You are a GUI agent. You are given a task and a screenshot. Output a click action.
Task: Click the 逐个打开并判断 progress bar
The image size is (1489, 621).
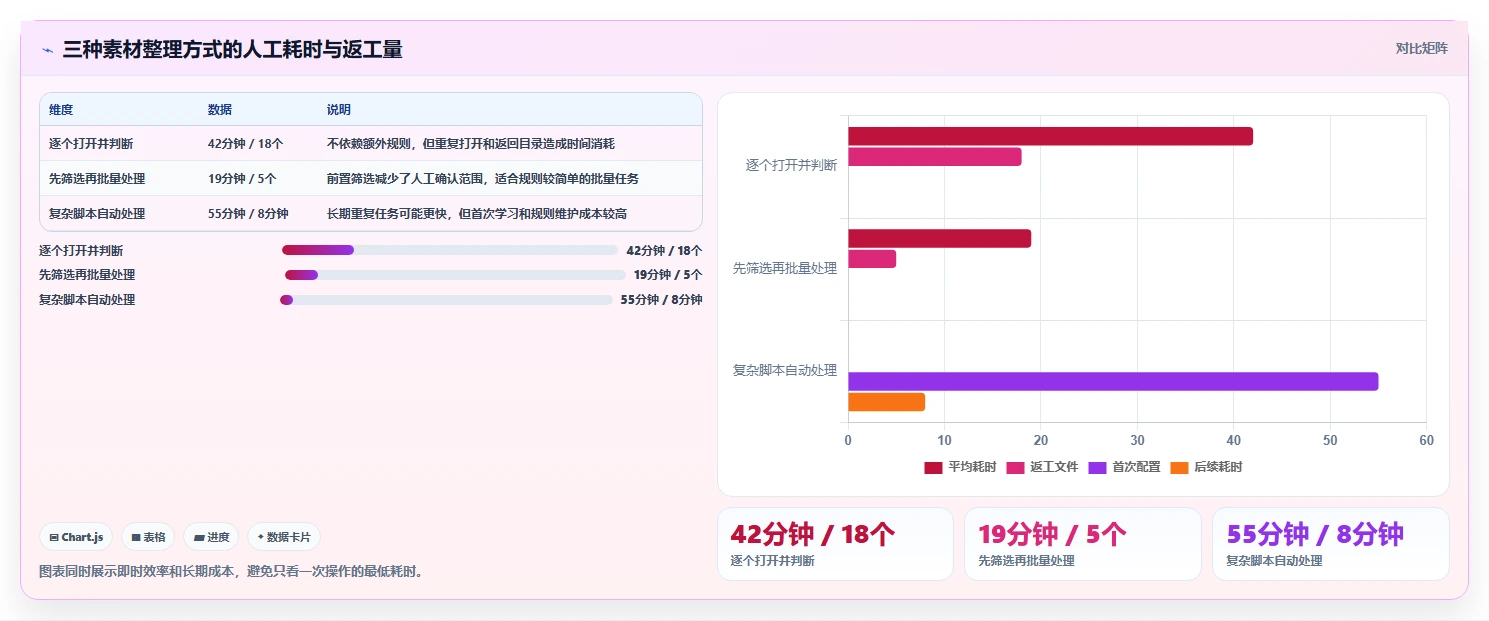pos(450,250)
